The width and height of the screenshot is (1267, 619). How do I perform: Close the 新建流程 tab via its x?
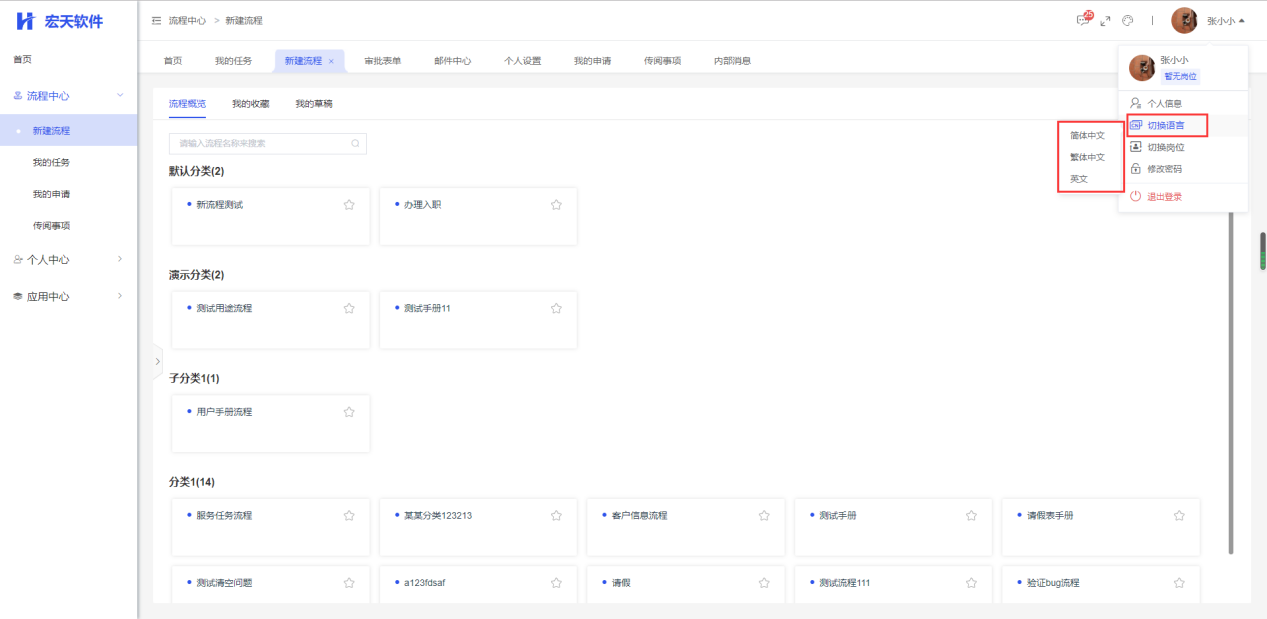click(331, 61)
